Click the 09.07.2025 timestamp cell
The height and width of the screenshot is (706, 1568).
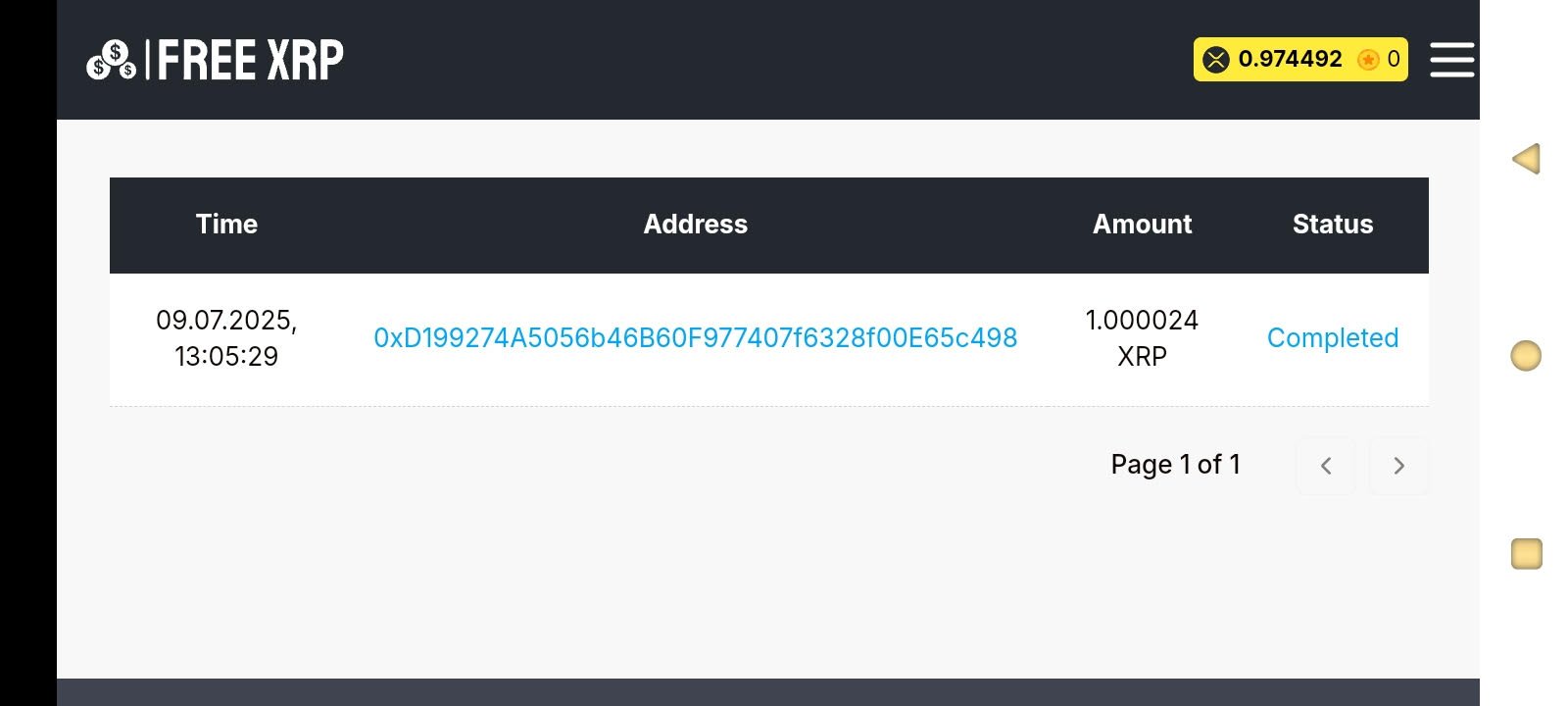[226, 338]
